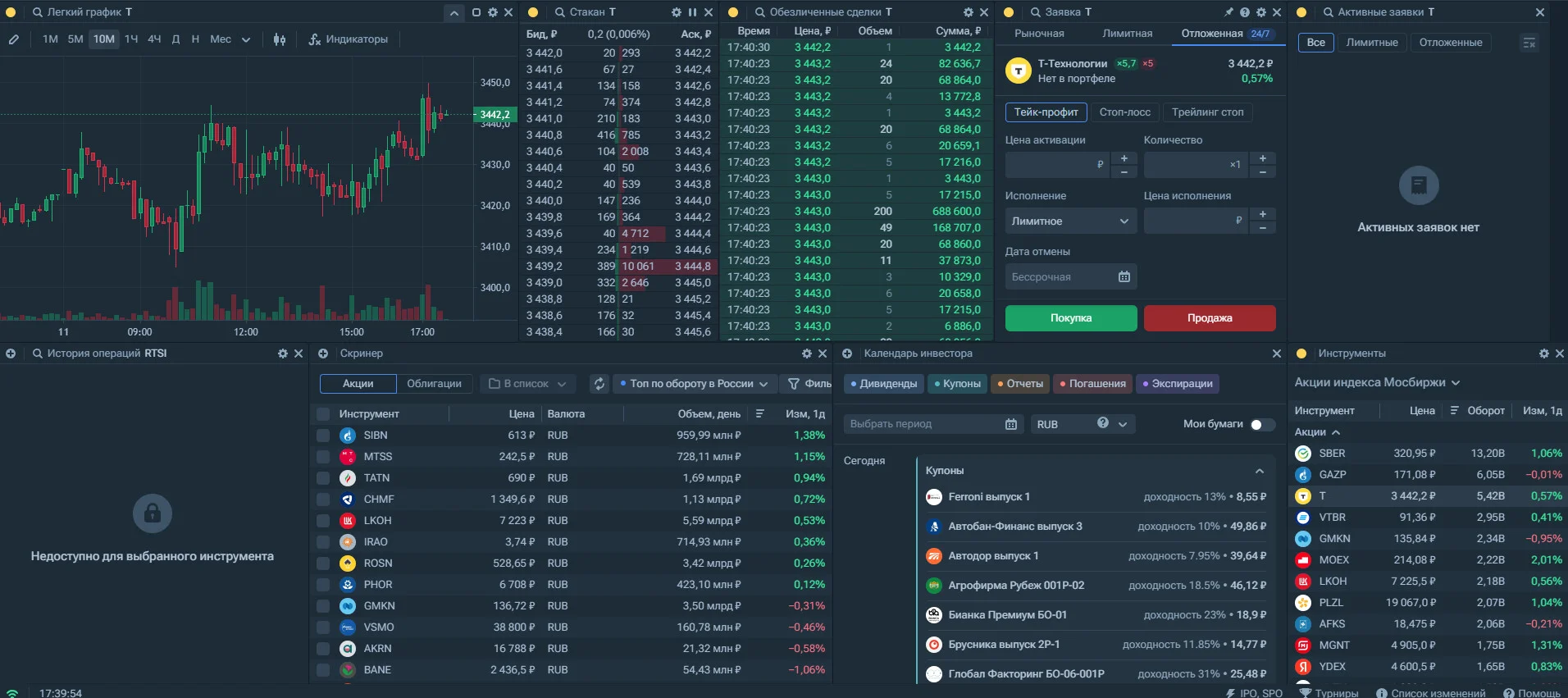The image size is (1568, 698).
Task: Open the Индикаторы indicators menu
Action: pos(348,39)
